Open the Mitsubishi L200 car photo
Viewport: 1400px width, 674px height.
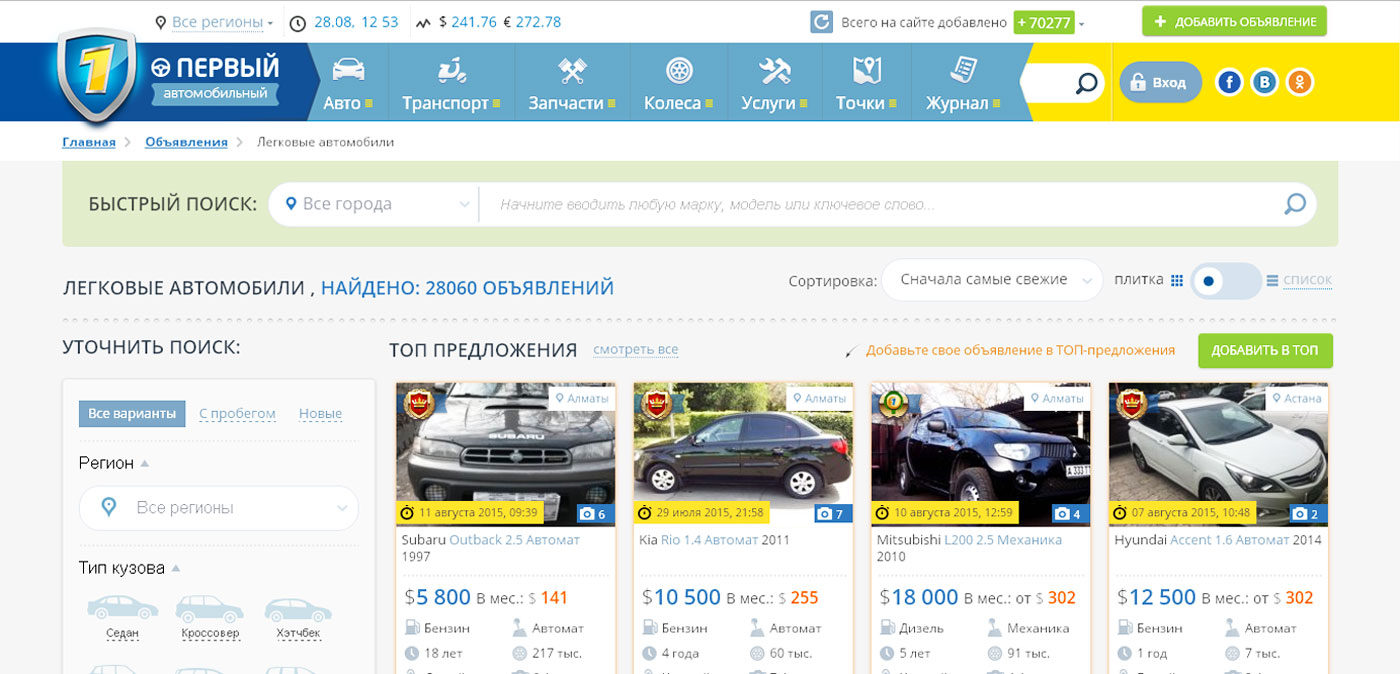point(981,455)
